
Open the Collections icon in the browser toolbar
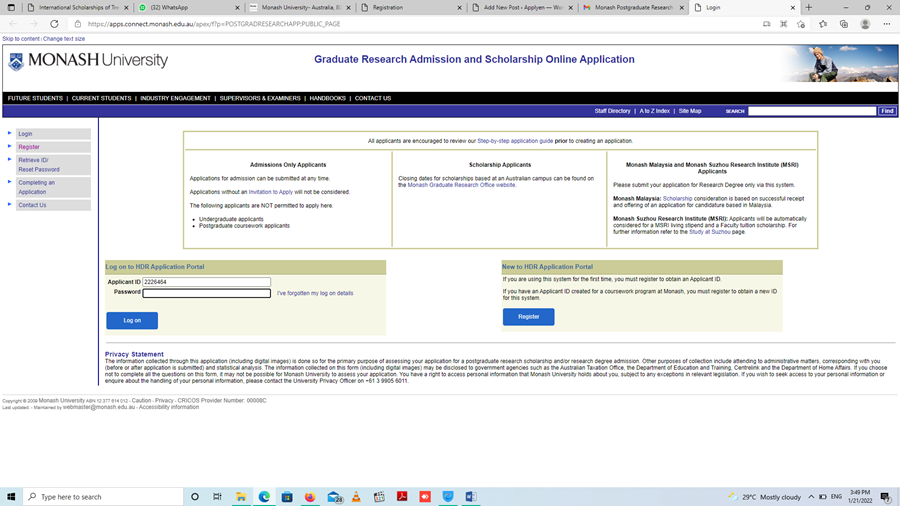[844, 24]
